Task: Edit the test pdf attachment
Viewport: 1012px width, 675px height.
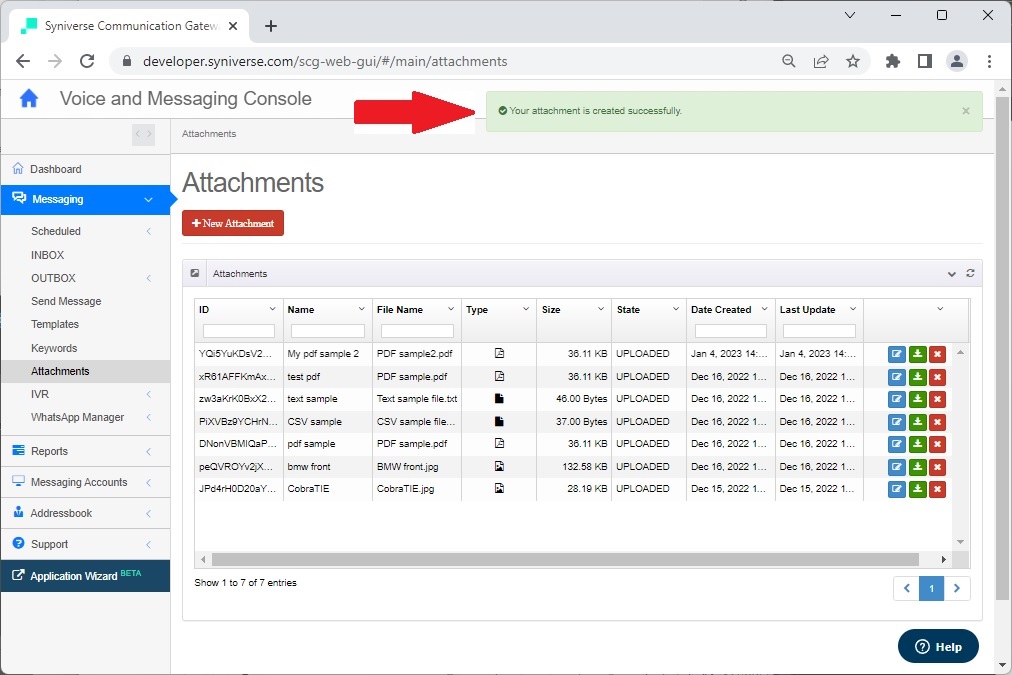Action: coord(896,376)
